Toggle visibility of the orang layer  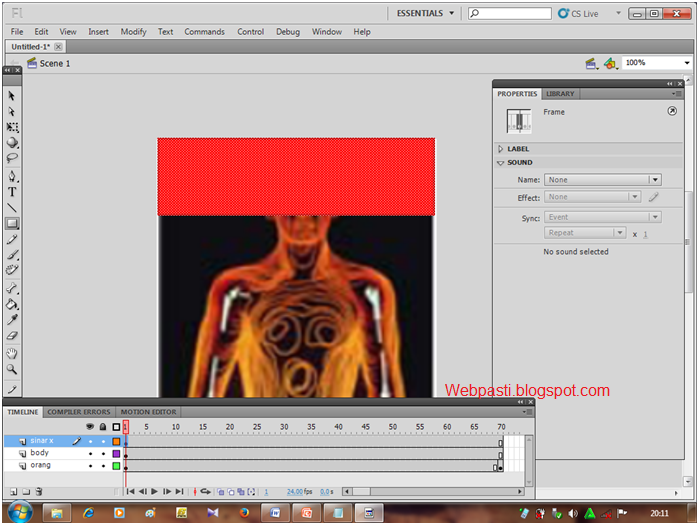90,466
